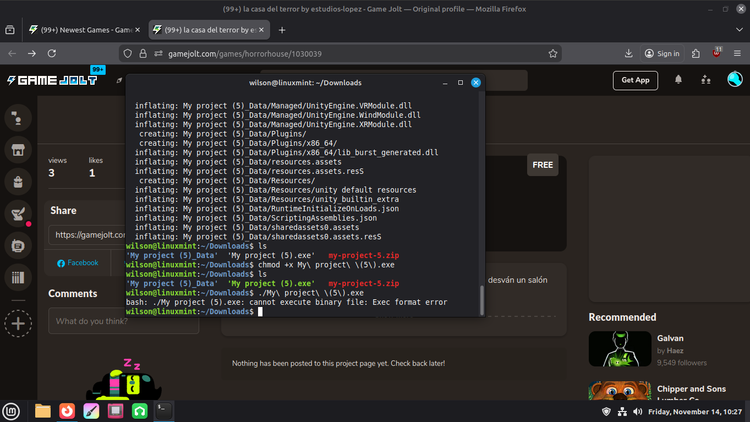Click the terminal icon in the taskbar

click(x=164, y=411)
